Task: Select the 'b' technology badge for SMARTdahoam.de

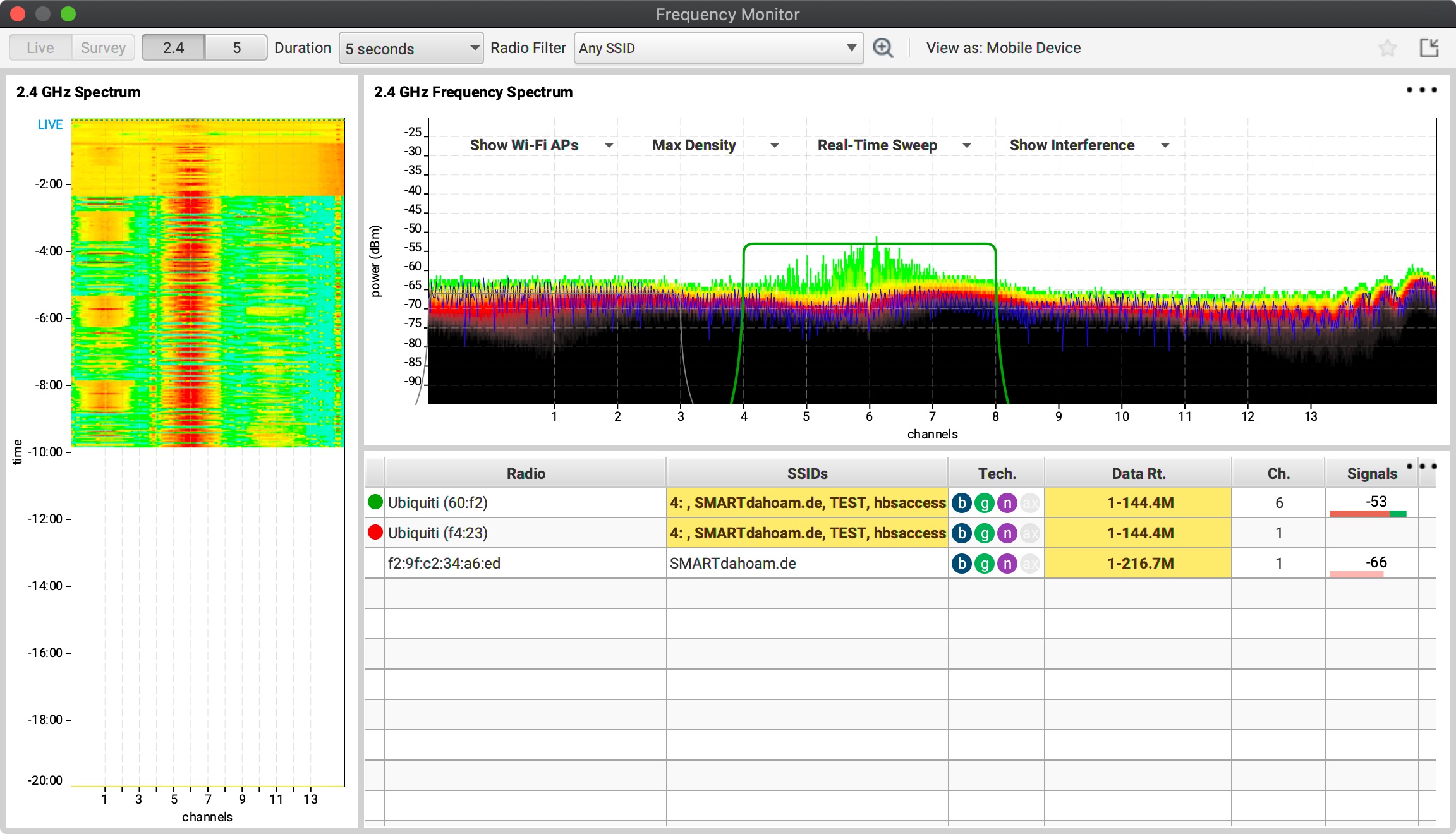Action: coord(961,563)
